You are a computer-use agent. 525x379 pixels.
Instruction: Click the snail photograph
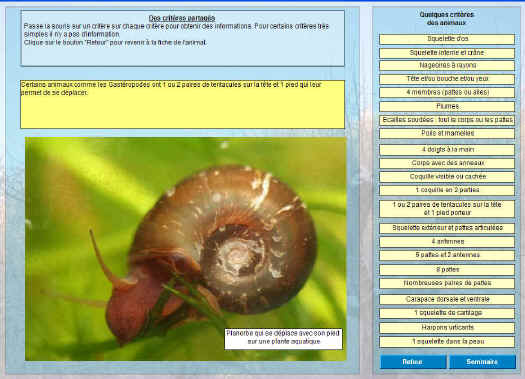[186, 249]
